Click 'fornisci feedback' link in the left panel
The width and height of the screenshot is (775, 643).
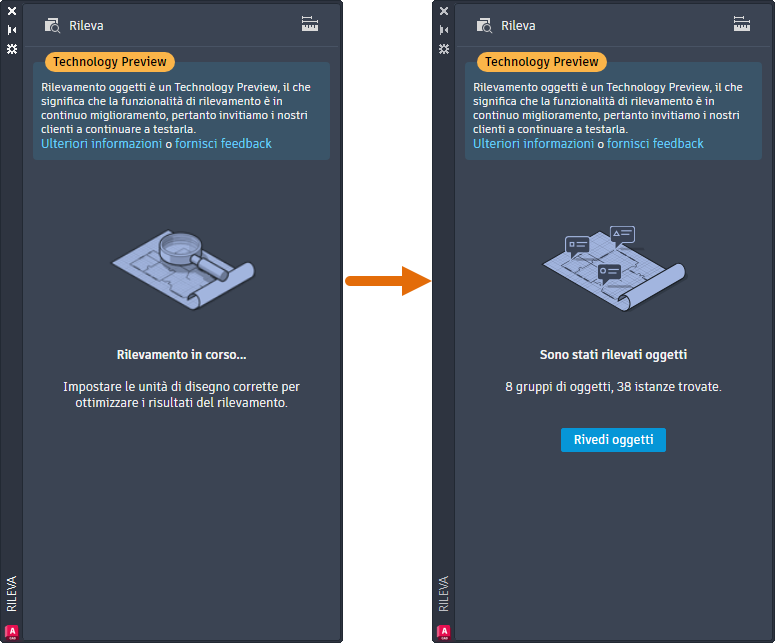pos(223,144)
